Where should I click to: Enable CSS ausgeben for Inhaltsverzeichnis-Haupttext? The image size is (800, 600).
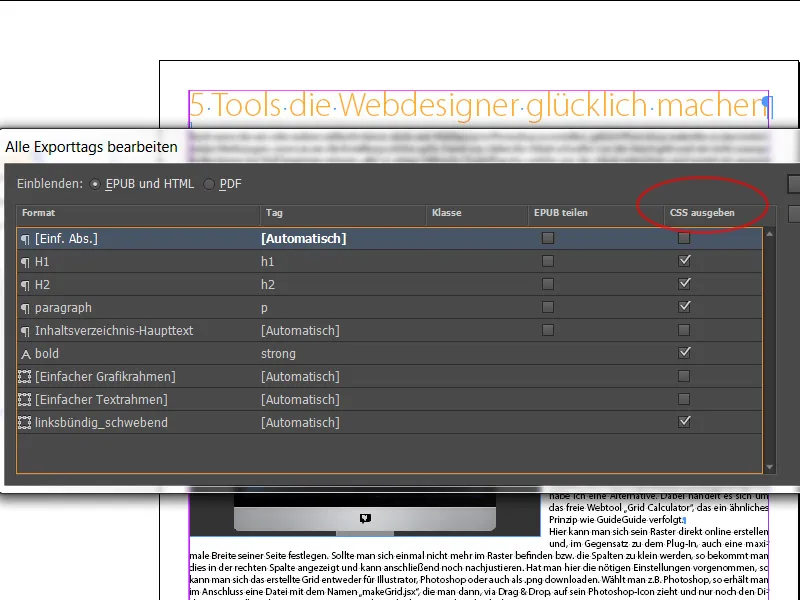[684, 330]
